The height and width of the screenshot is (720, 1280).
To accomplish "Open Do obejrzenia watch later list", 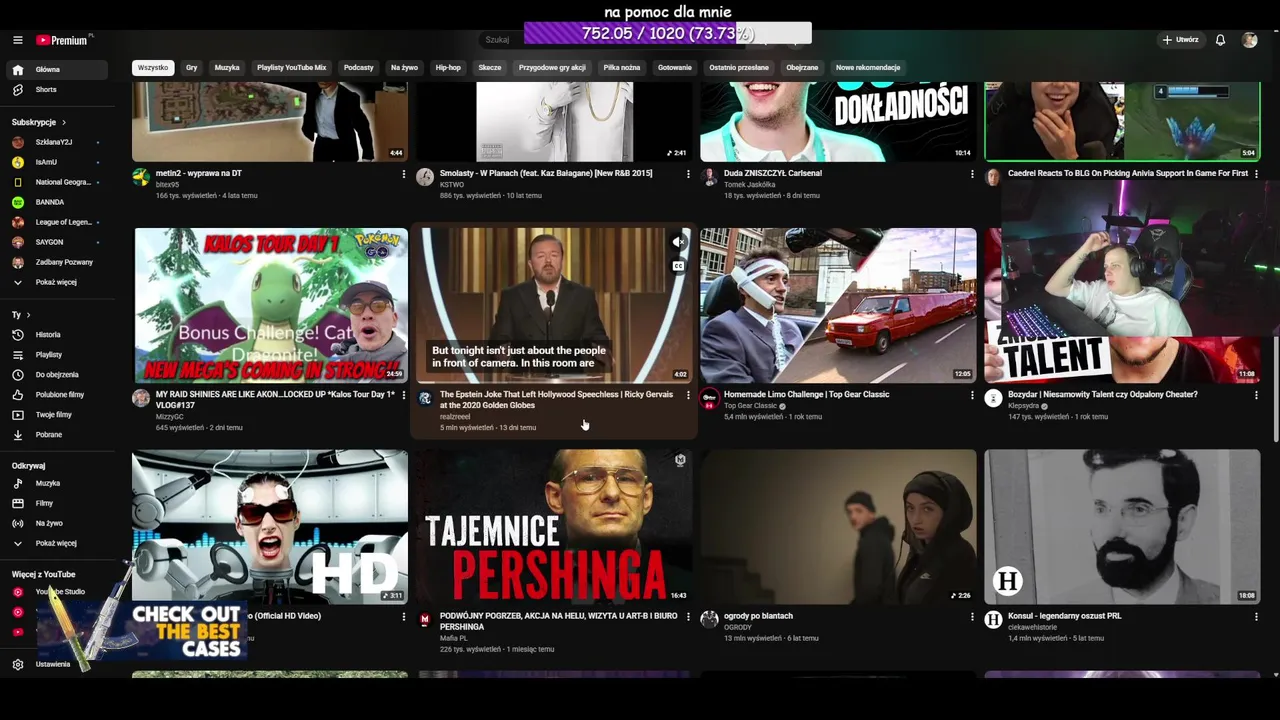I will [58, 375].
